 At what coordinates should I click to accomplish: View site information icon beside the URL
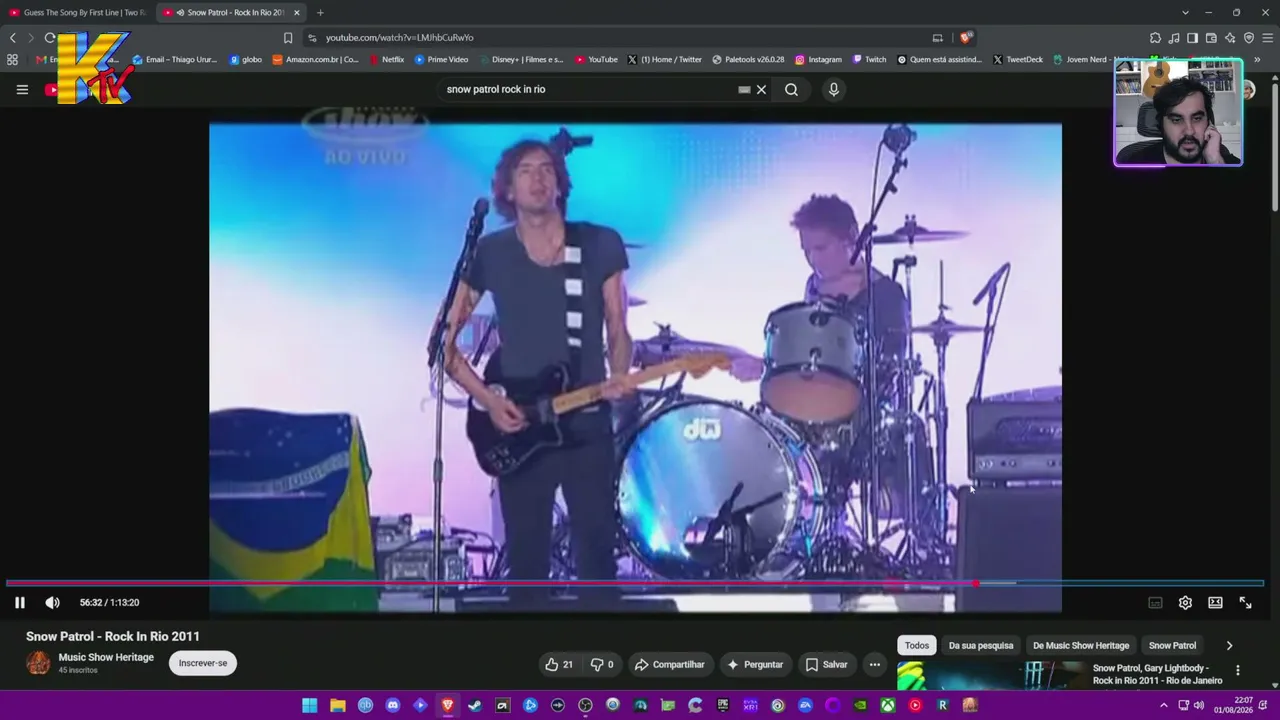312,38
